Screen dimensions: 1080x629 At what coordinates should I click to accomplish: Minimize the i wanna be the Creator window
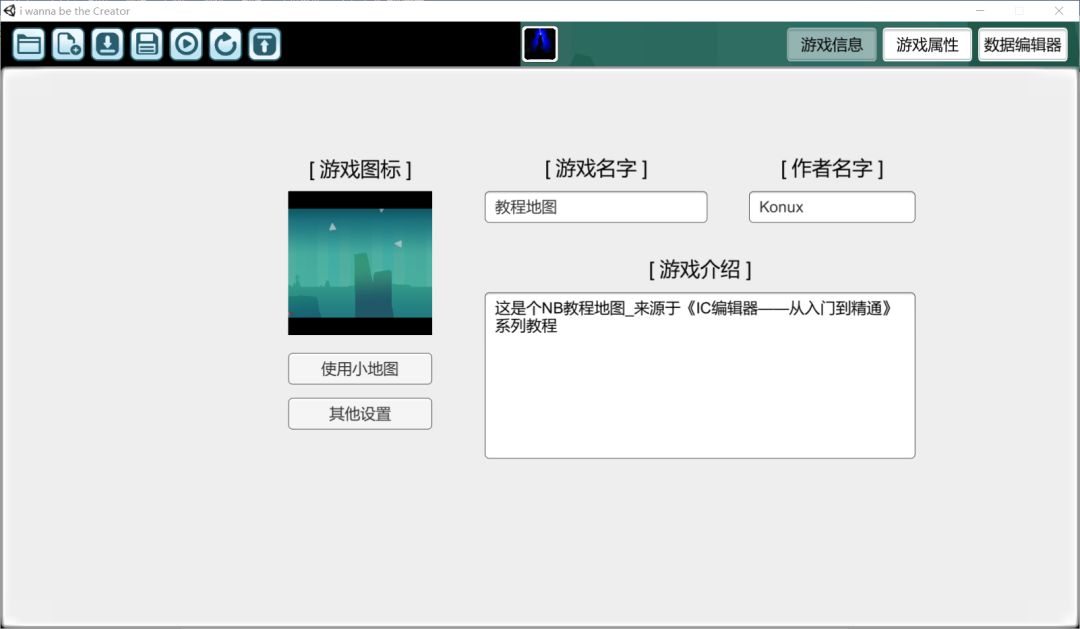click(x=981, y=11)
